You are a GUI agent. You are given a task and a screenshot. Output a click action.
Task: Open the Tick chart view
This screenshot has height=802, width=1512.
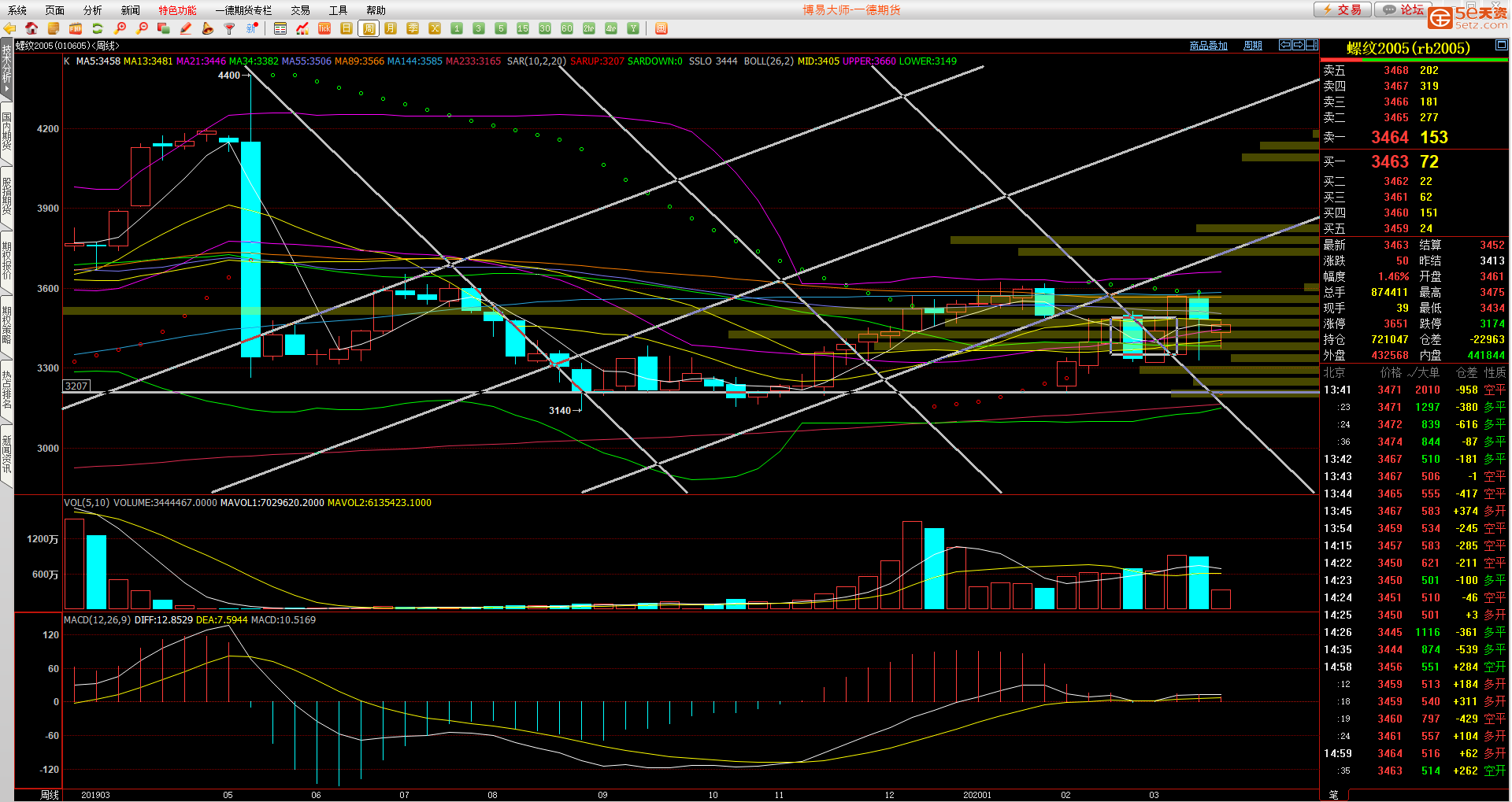[x=324, y=28]
